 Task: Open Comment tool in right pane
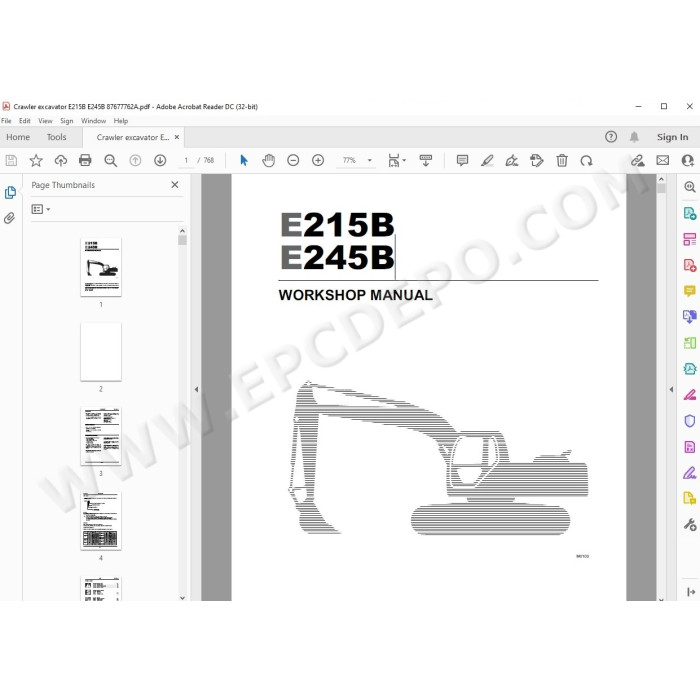[x=690, y=291]
